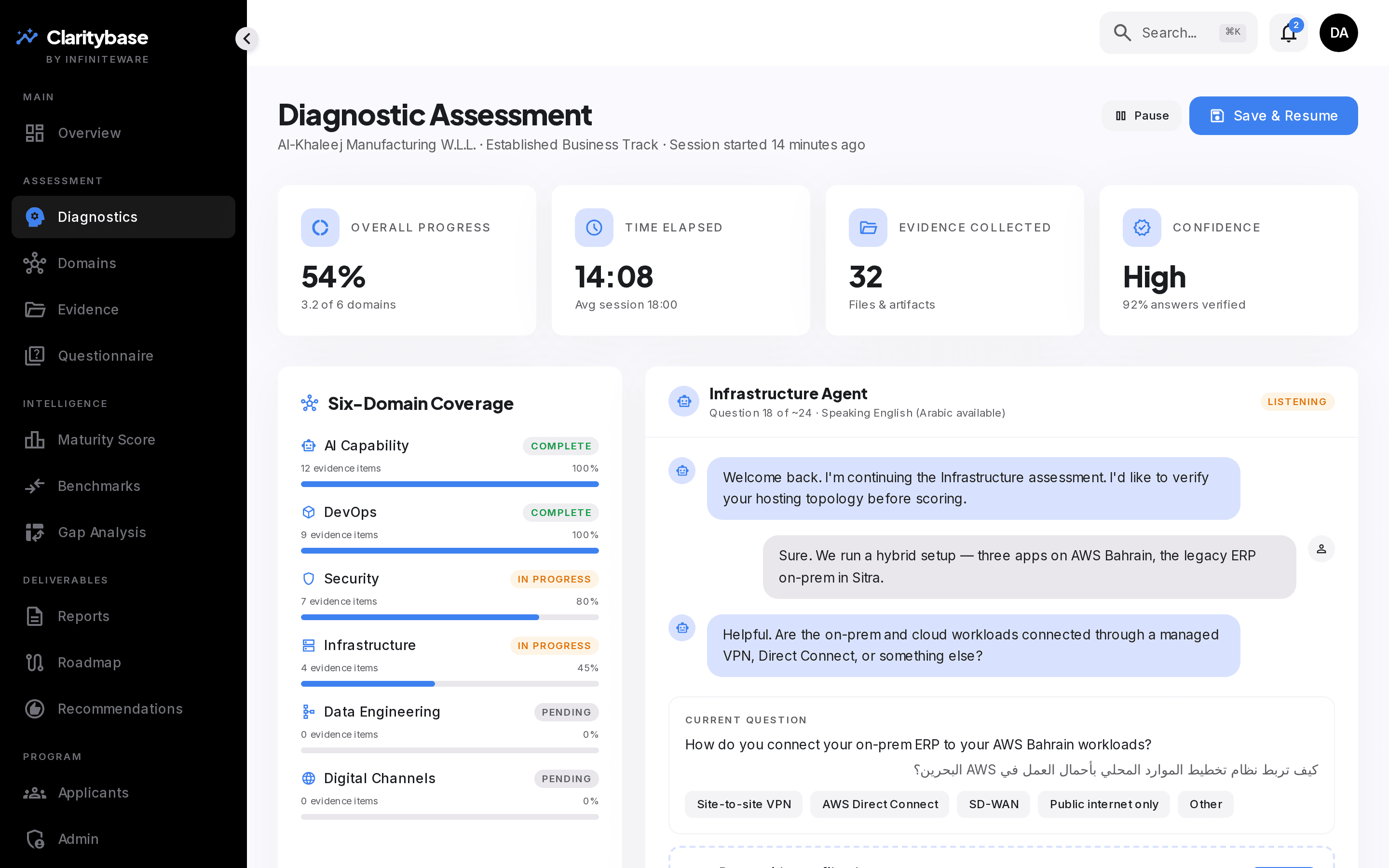Choose AWS Direct Connect answer
Viewport: 1389px width, 868px height.
click(880, 804)
